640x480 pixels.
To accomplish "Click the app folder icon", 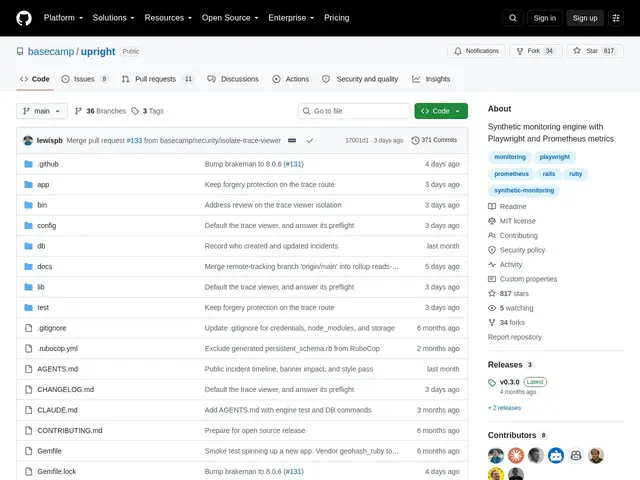I will pos(28,184).
